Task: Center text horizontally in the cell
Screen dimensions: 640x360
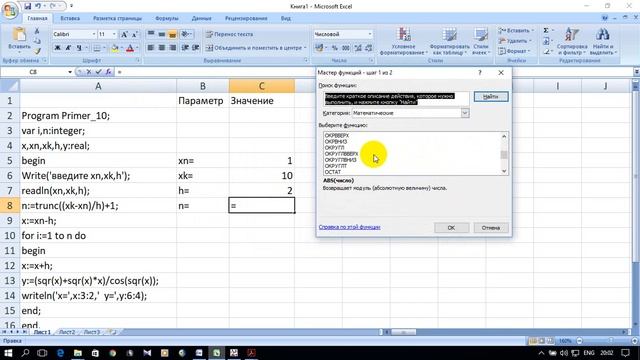Action: pyautogui.click(x=162, y=48)
